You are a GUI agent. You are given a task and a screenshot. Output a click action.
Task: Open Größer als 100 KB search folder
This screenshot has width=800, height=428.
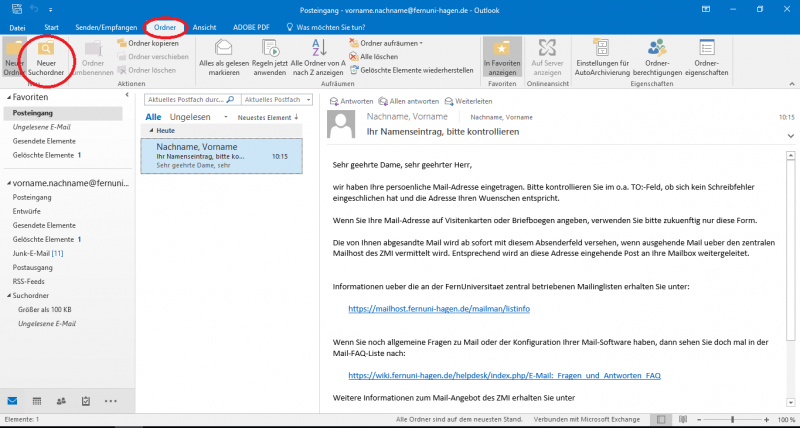[44, 310]
